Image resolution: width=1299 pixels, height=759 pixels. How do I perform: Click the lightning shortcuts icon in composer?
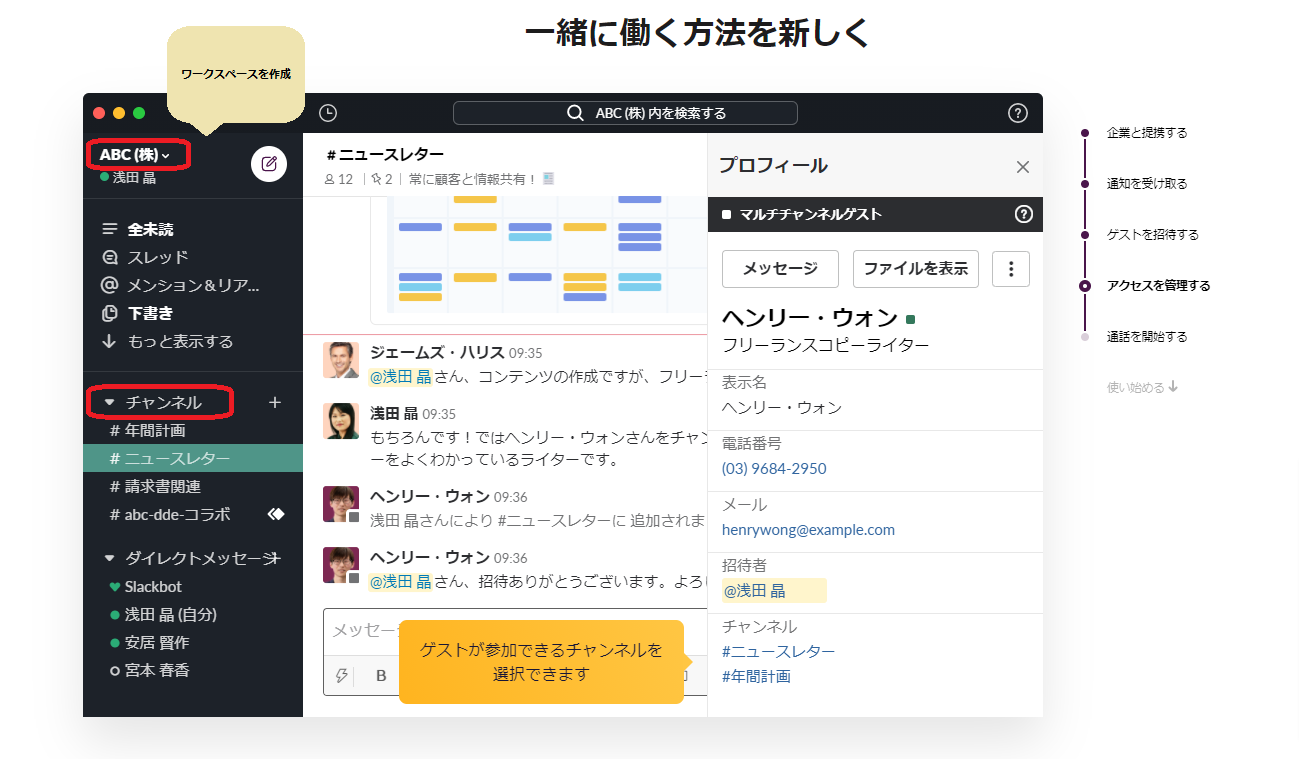coord(342,676)
